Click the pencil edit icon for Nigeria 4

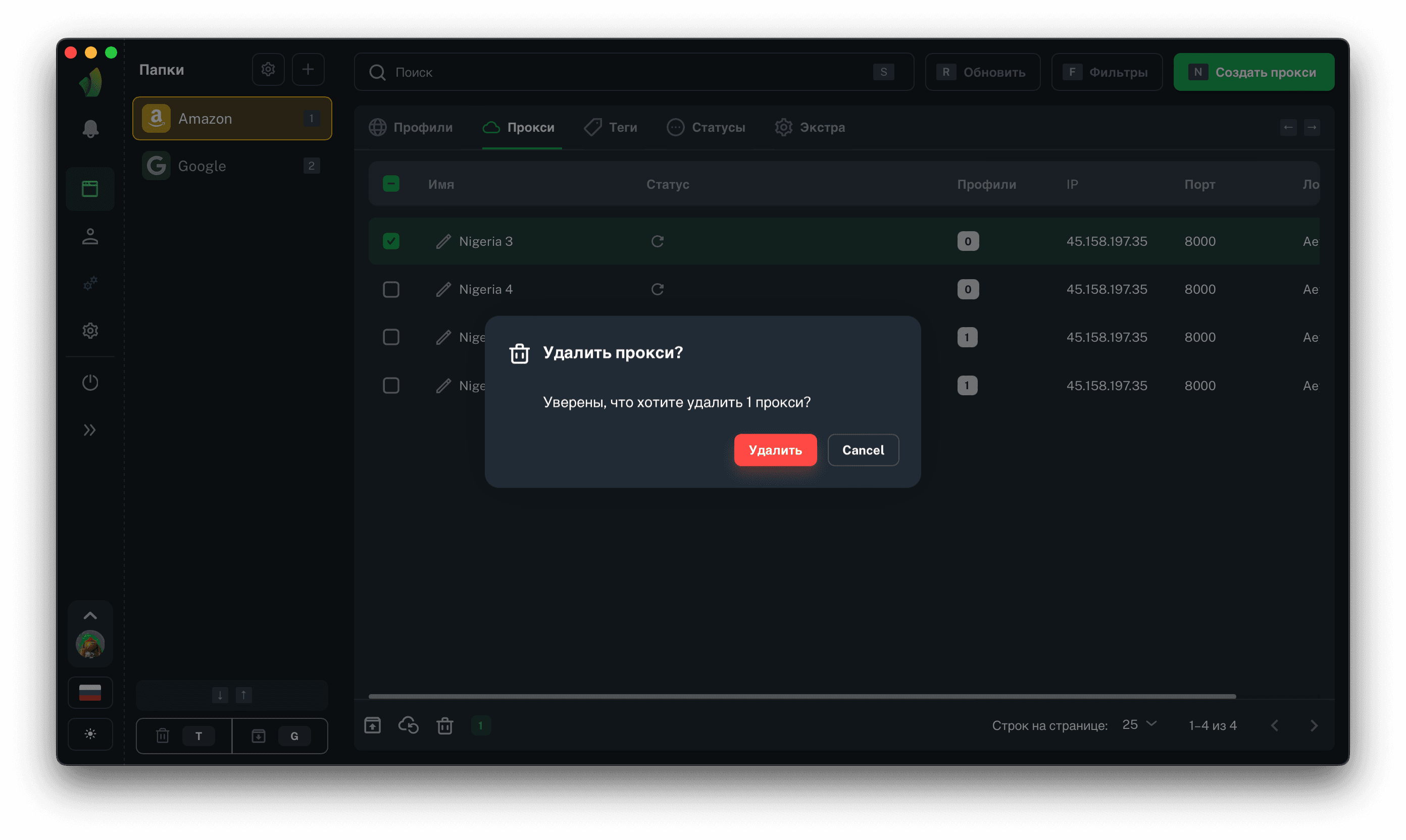pyautogui.click(x=443, y=289)
